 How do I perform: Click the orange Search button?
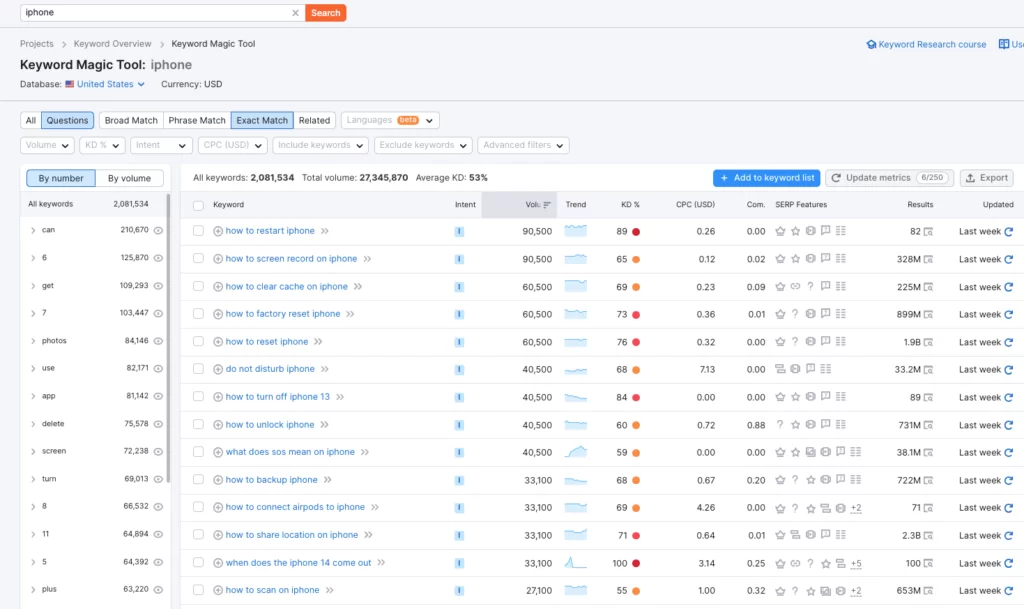point(325,12)
